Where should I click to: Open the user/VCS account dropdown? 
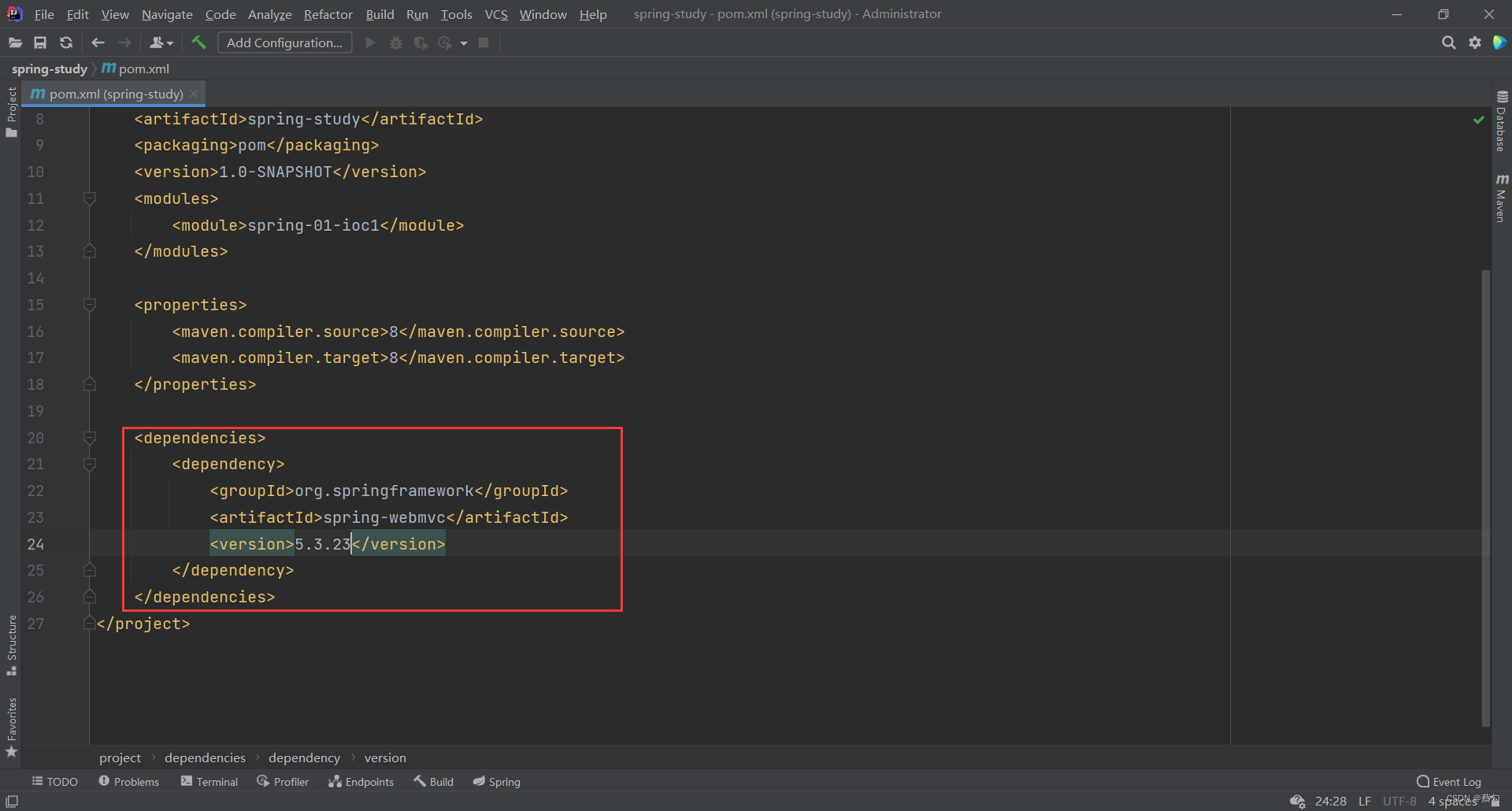coord(161,43)
